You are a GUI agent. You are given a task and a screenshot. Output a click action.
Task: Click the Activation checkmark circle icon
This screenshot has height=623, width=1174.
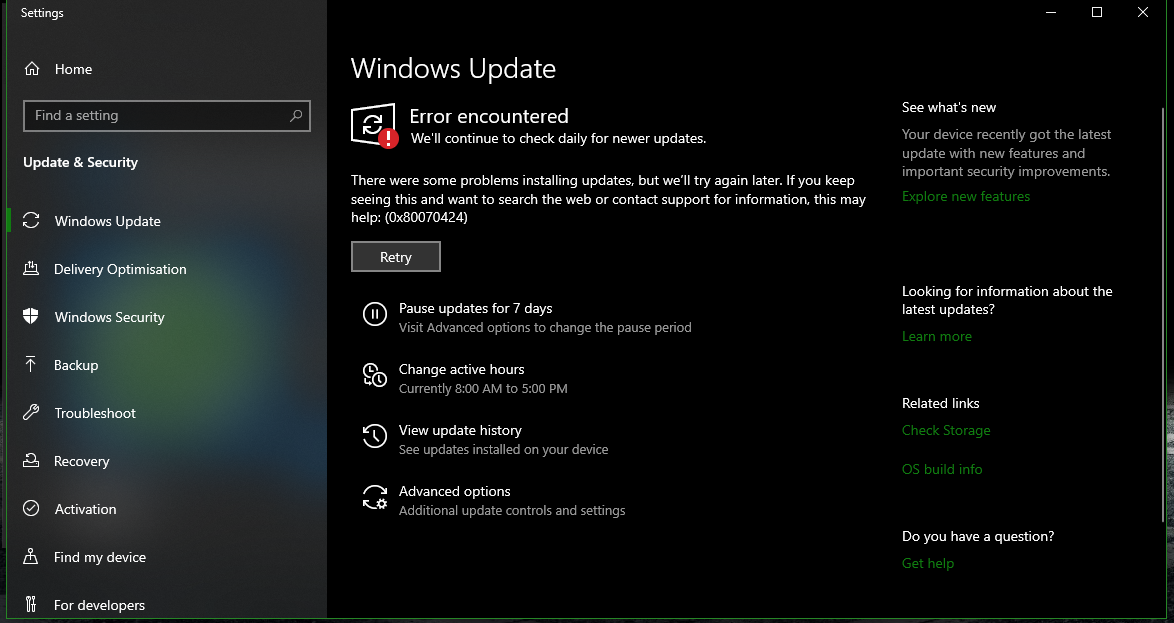tap(31, 508)
